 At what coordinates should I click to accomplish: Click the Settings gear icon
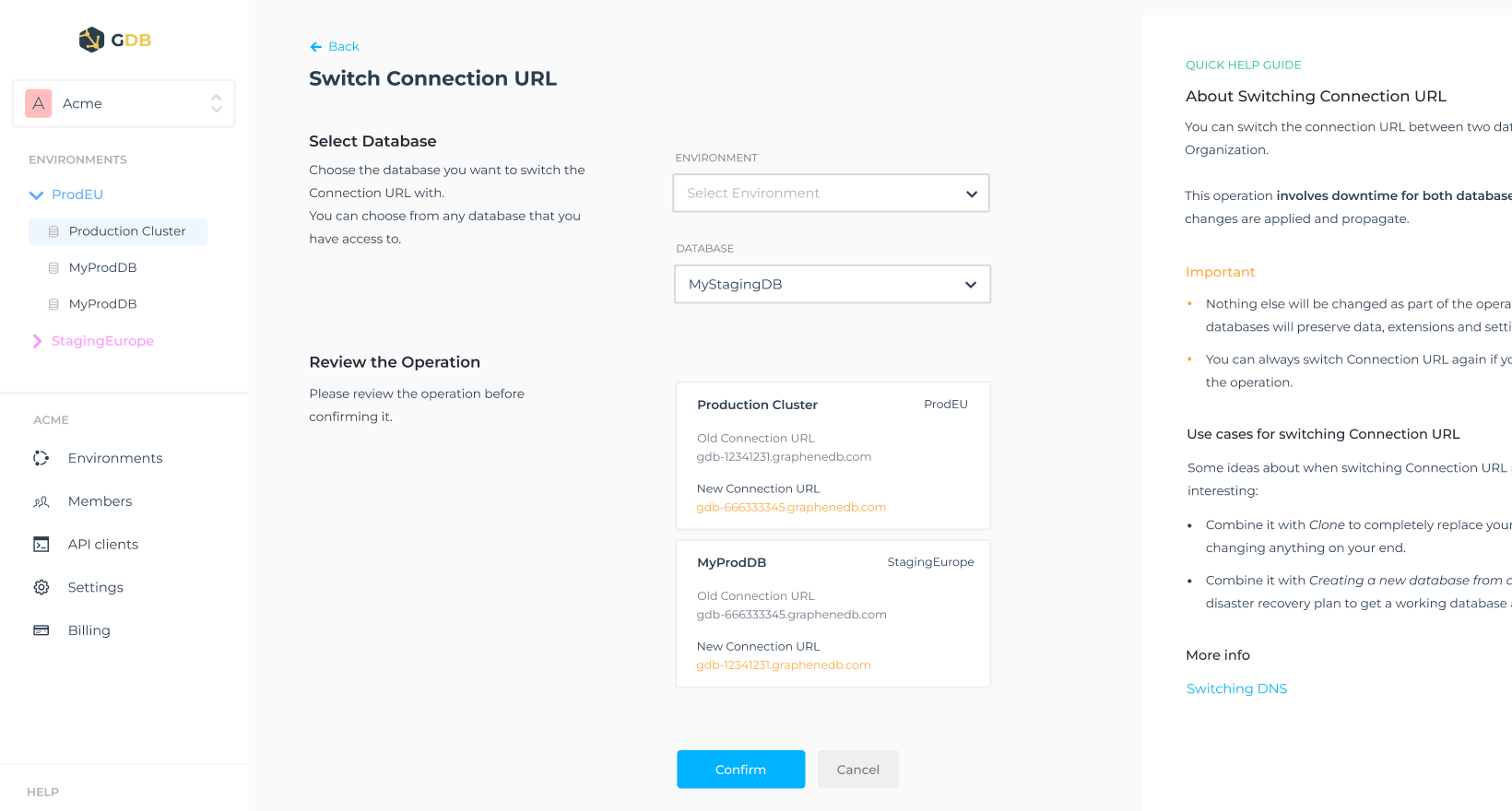(x=41, y=587)
